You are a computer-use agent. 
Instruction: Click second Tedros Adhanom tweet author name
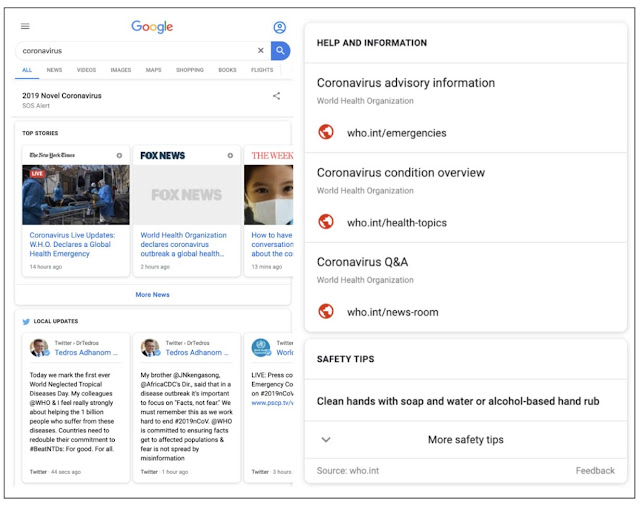point(197,352)
